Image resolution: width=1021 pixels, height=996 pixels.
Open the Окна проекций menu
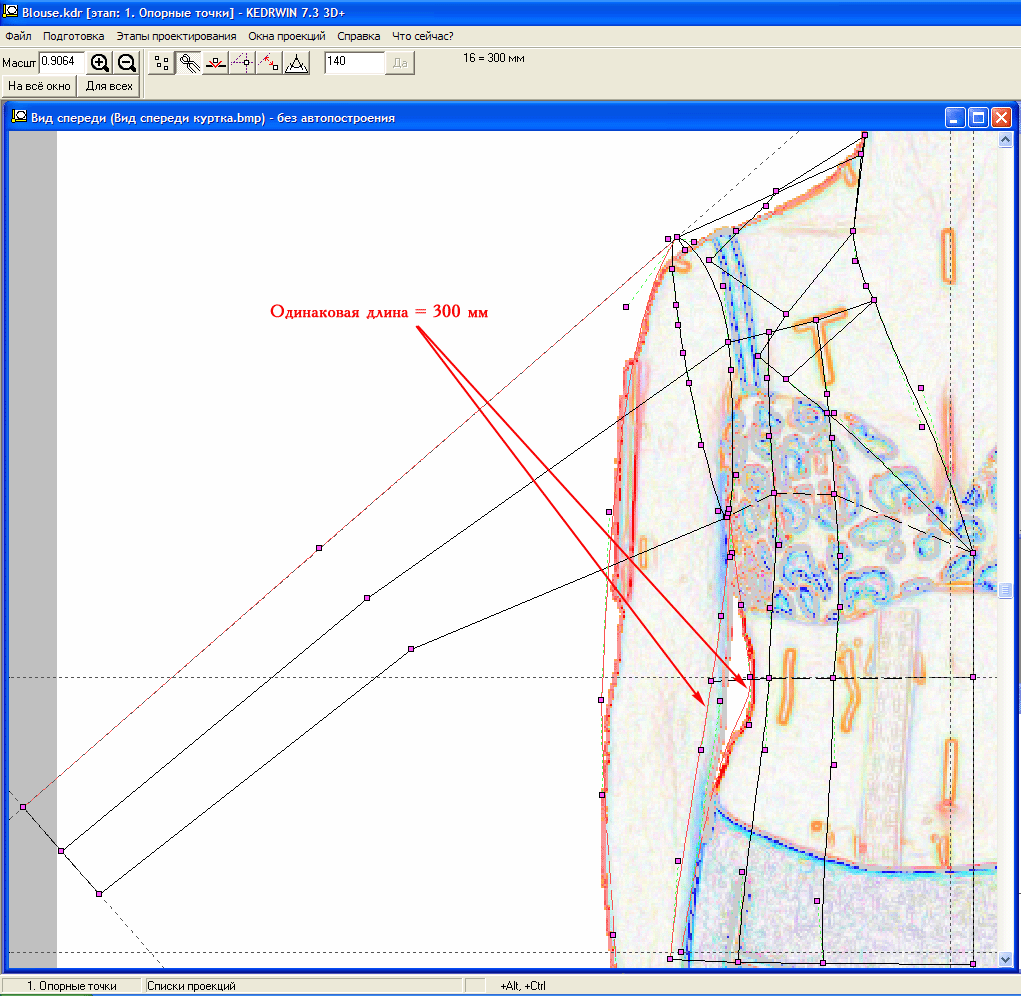coord(287,36)
